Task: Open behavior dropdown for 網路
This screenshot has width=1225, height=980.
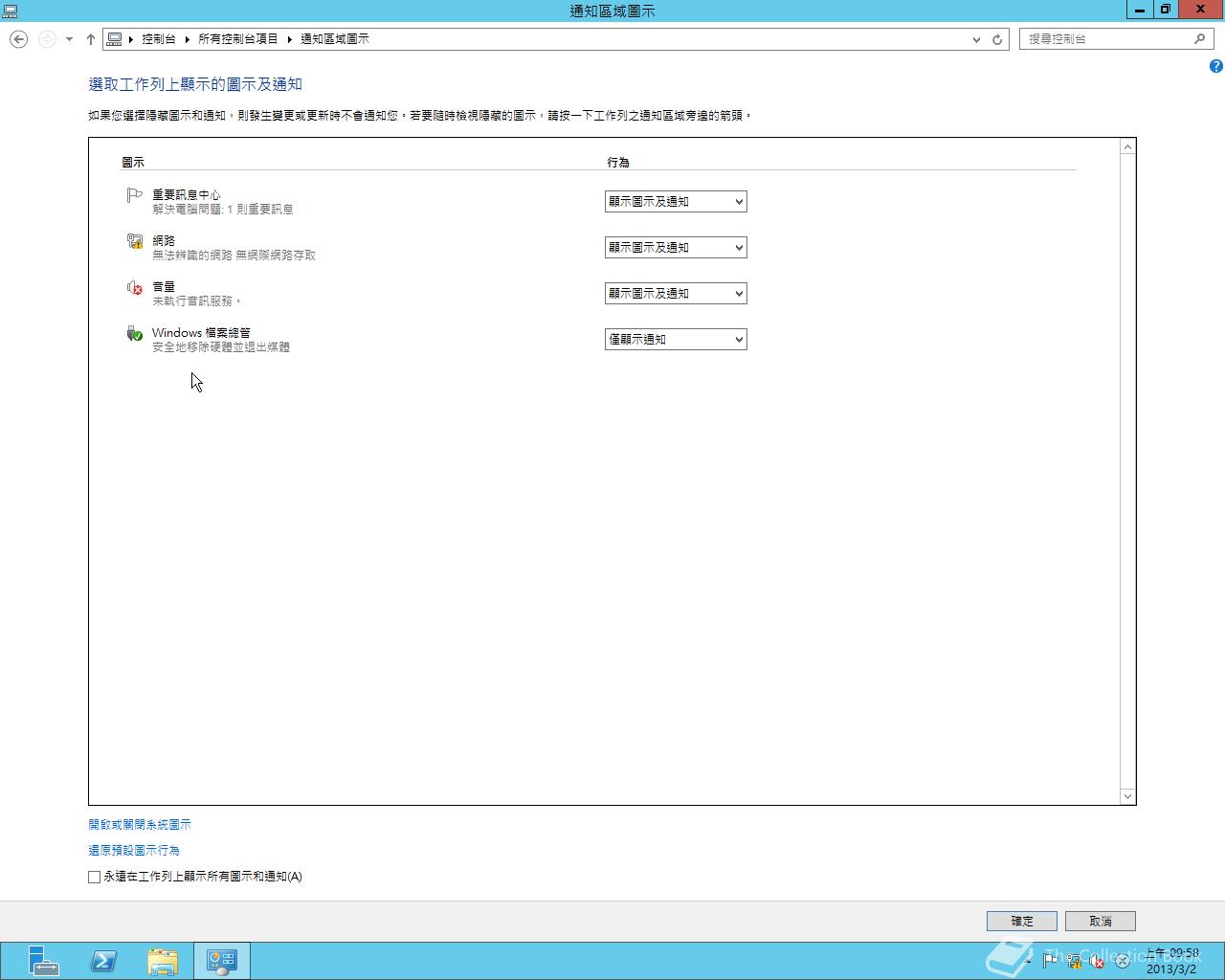Action: tap(676, 248)
